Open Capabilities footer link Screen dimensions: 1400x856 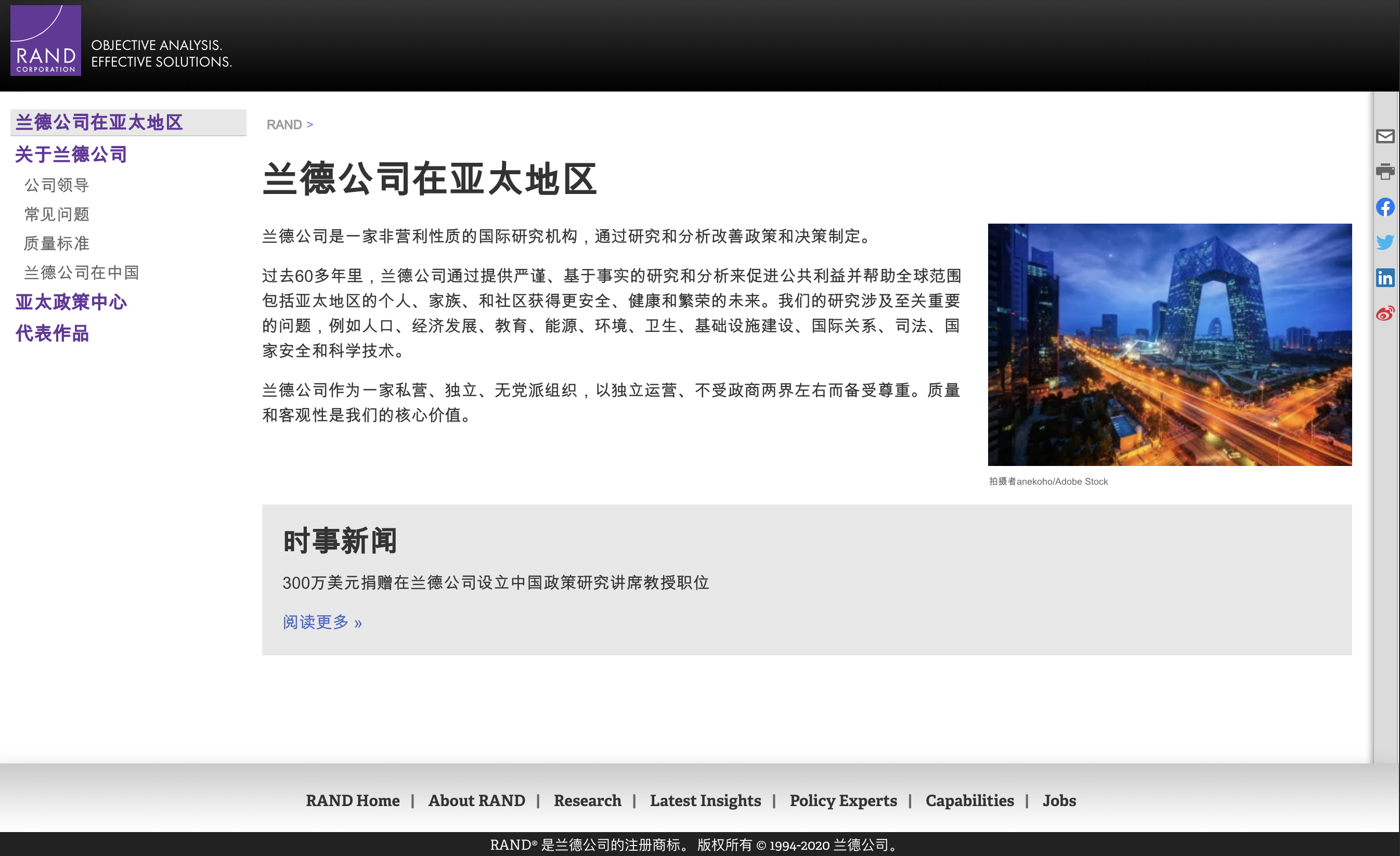[x=970, y=800]
